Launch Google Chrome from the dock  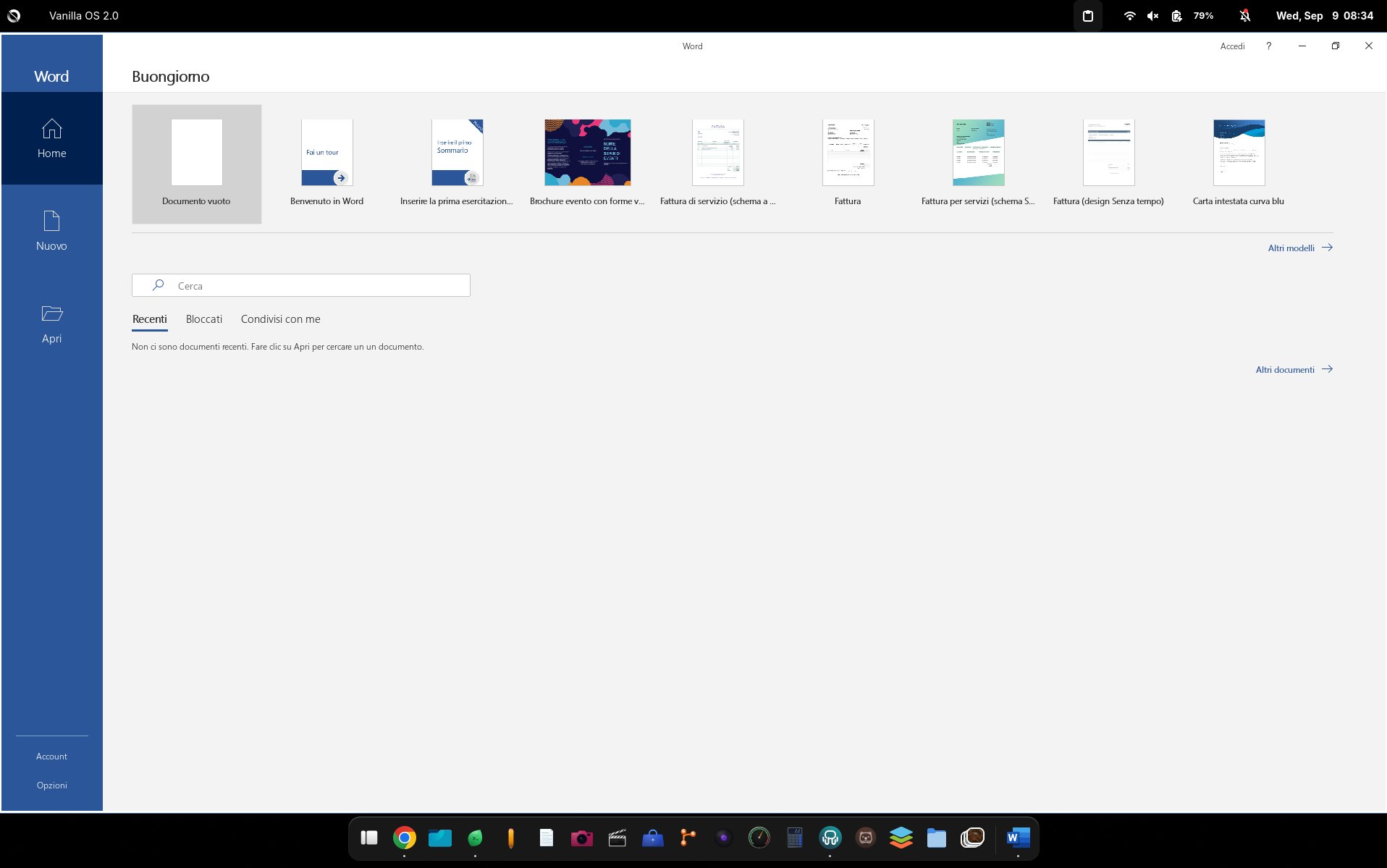[x=405, y=838]
